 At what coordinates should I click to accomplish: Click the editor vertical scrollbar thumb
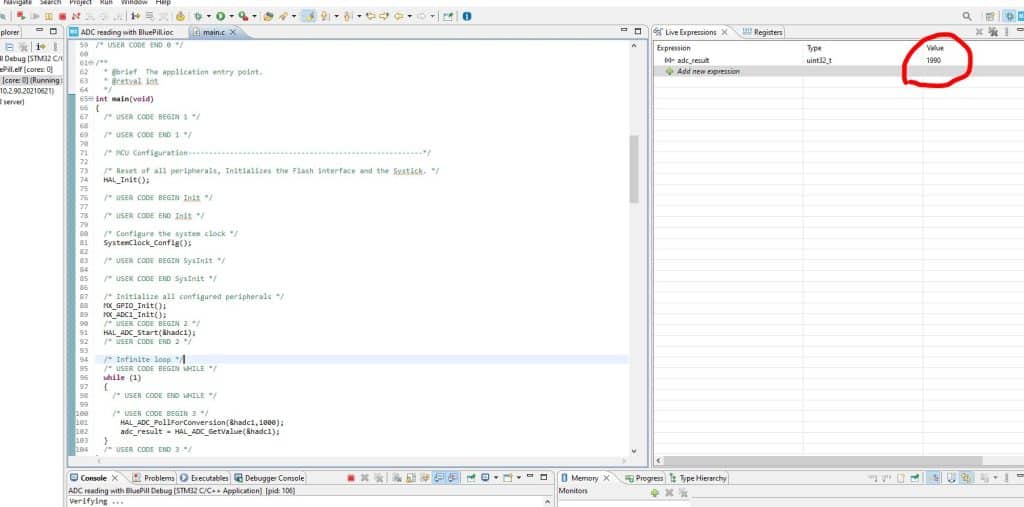pyautogui.click(x=633, y=169)
